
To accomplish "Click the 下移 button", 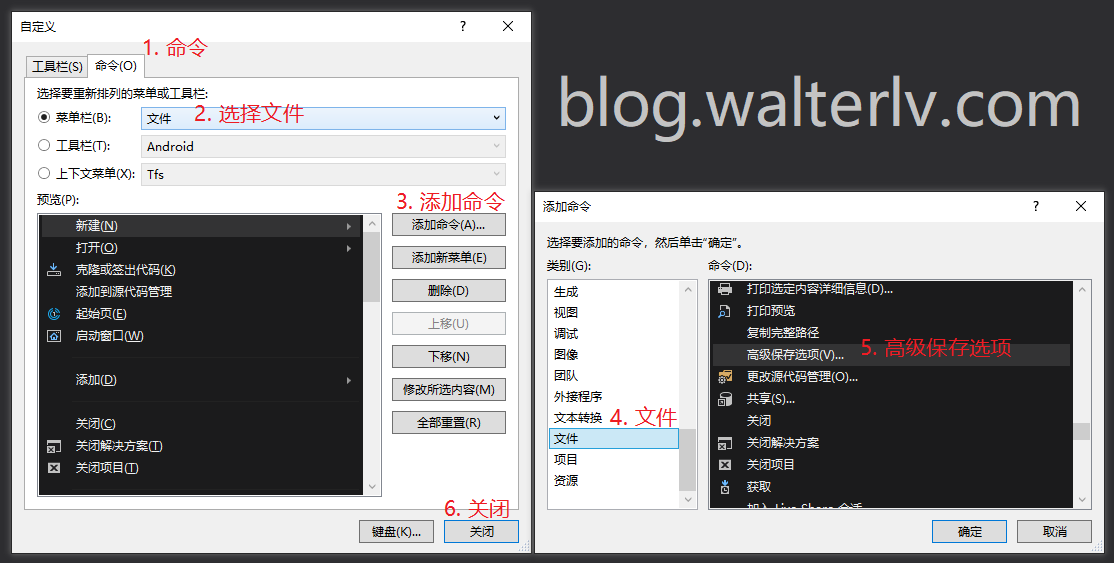I will click(449, 357).
